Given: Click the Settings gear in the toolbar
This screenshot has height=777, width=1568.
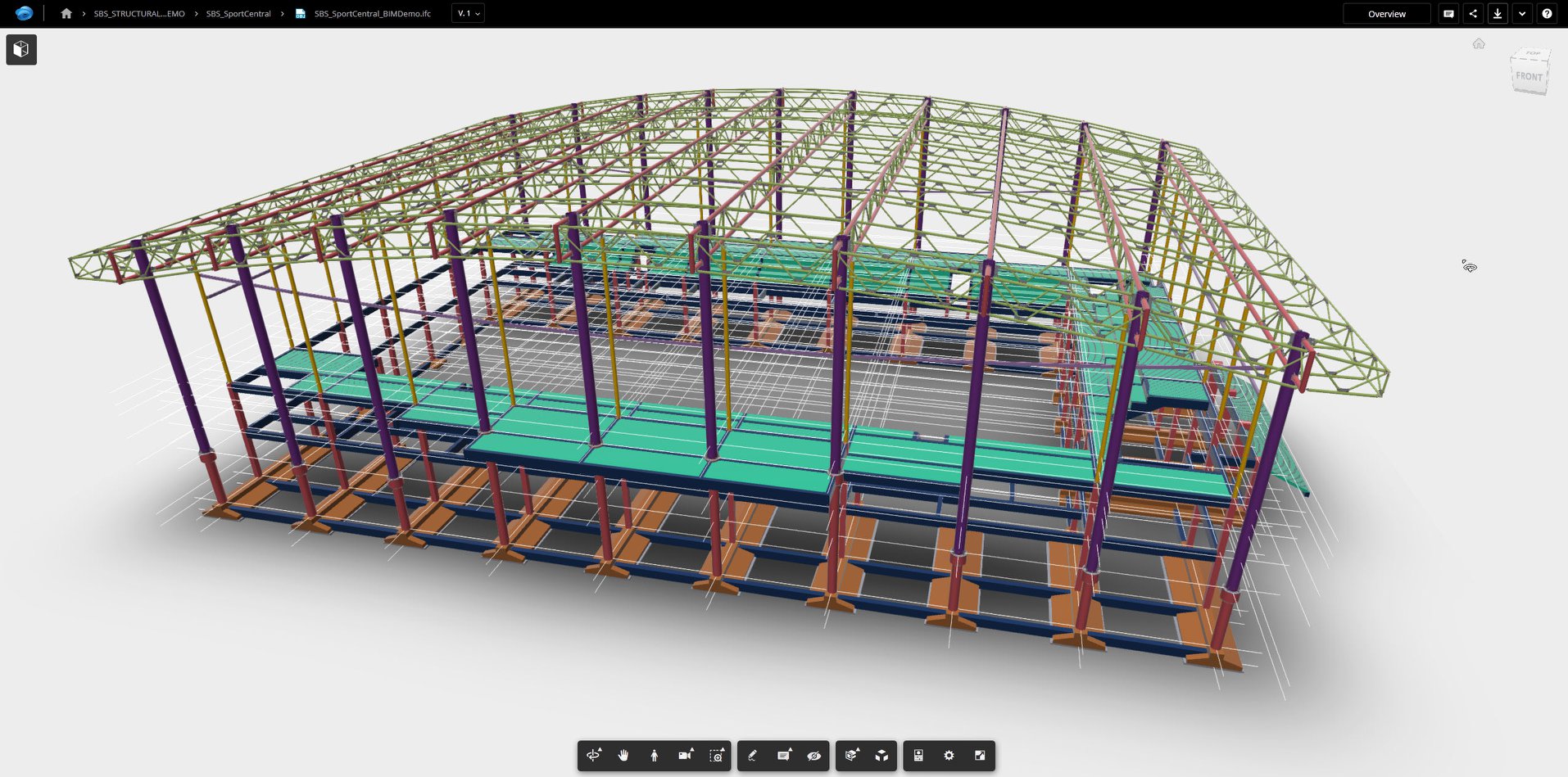Looking at the screenshot, I should click(x=949, y=757).
